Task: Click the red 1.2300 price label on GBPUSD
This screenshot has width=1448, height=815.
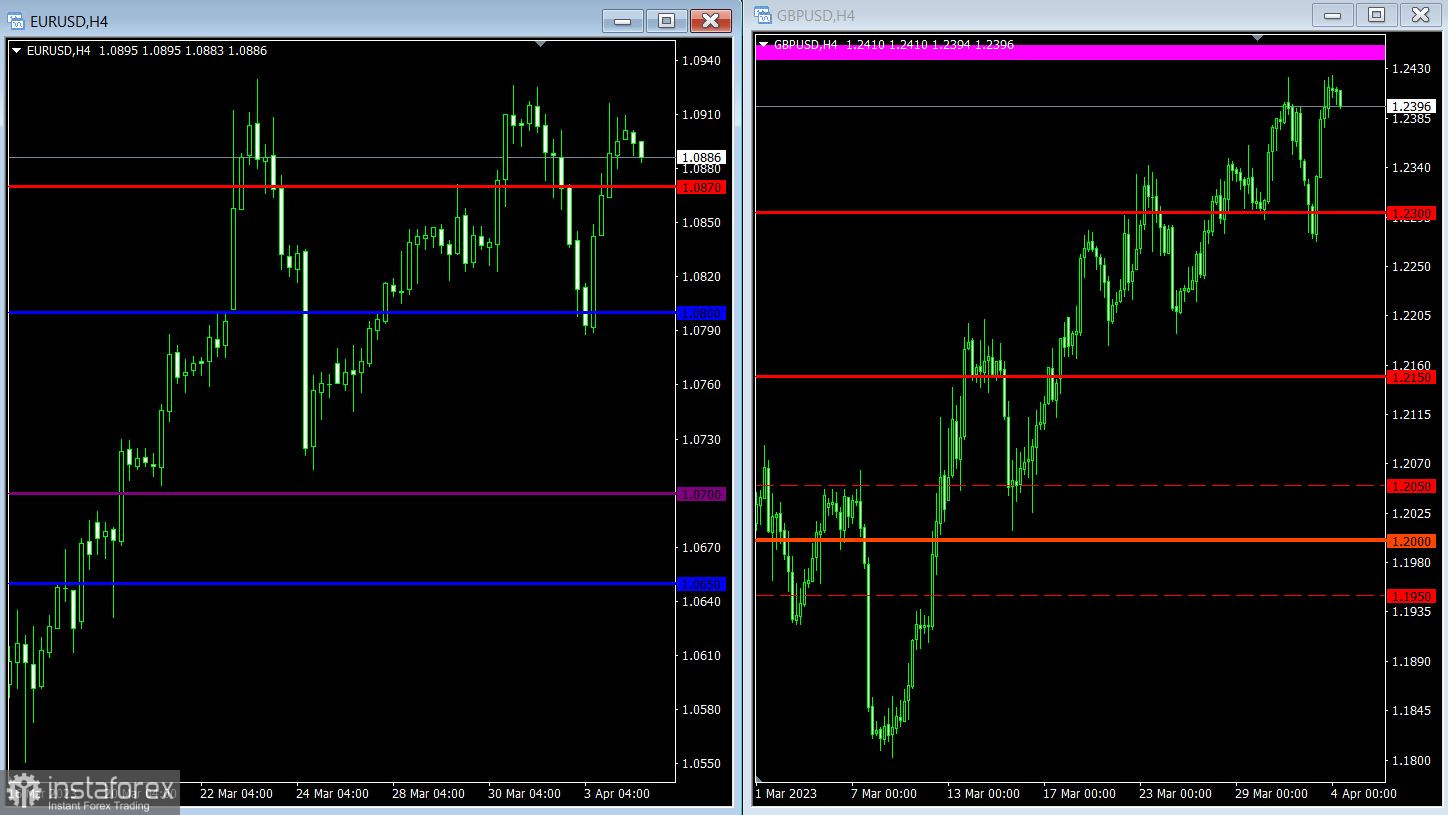Action: (x=1411, y=213)
